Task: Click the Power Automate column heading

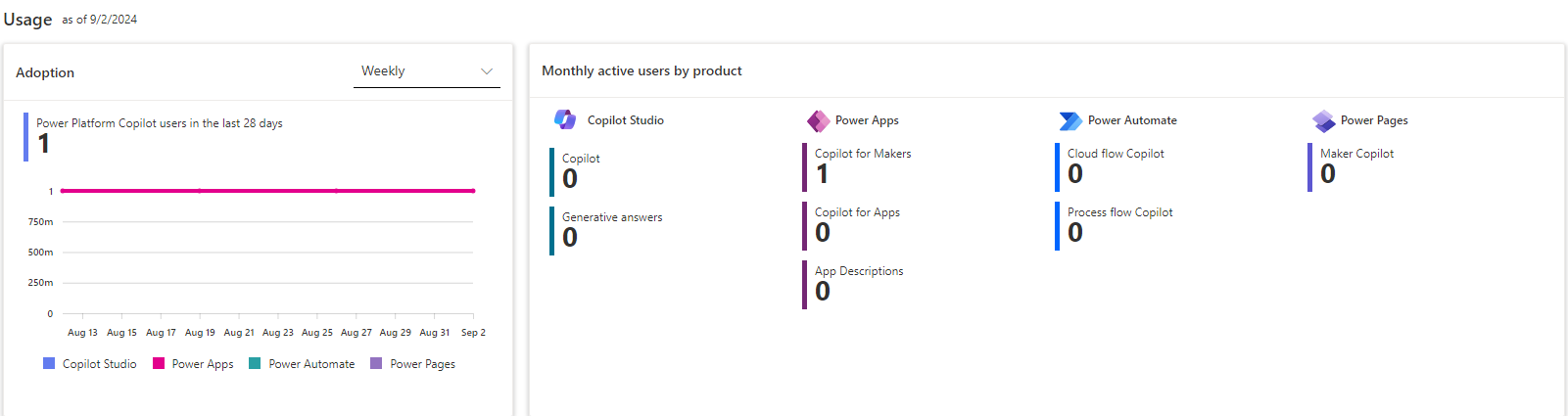Action: click(1132, 120)
